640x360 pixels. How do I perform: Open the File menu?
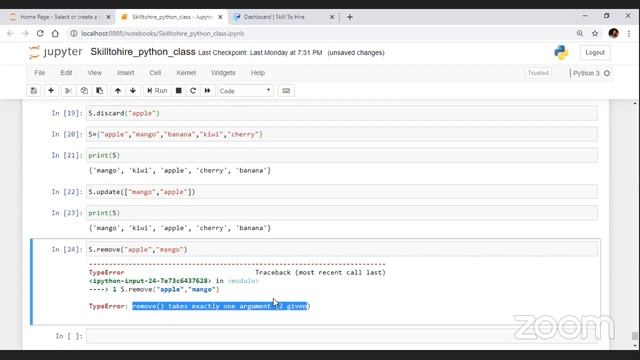(x=40, y=73)
